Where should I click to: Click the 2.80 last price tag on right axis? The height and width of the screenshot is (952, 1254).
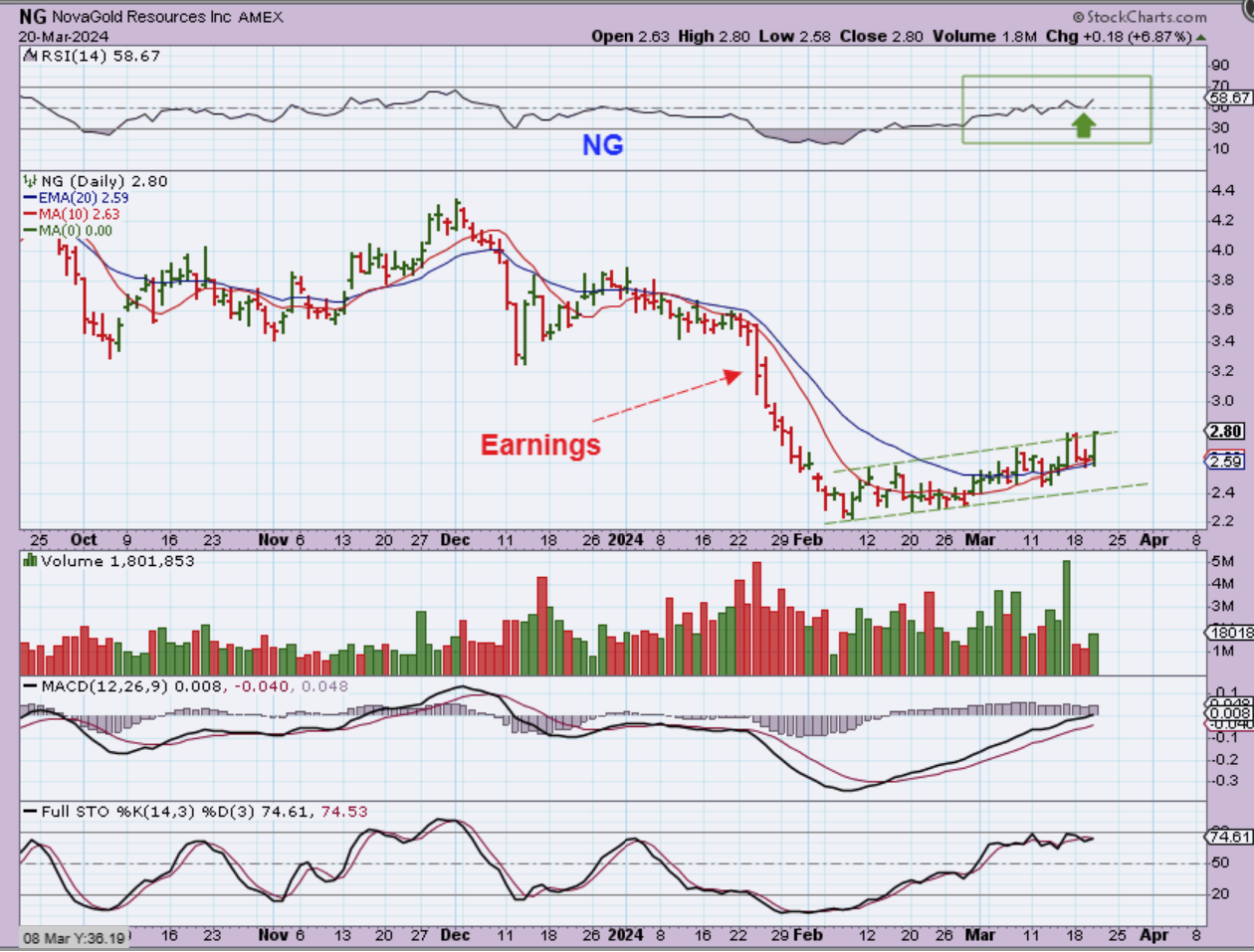coord(1226,431)
